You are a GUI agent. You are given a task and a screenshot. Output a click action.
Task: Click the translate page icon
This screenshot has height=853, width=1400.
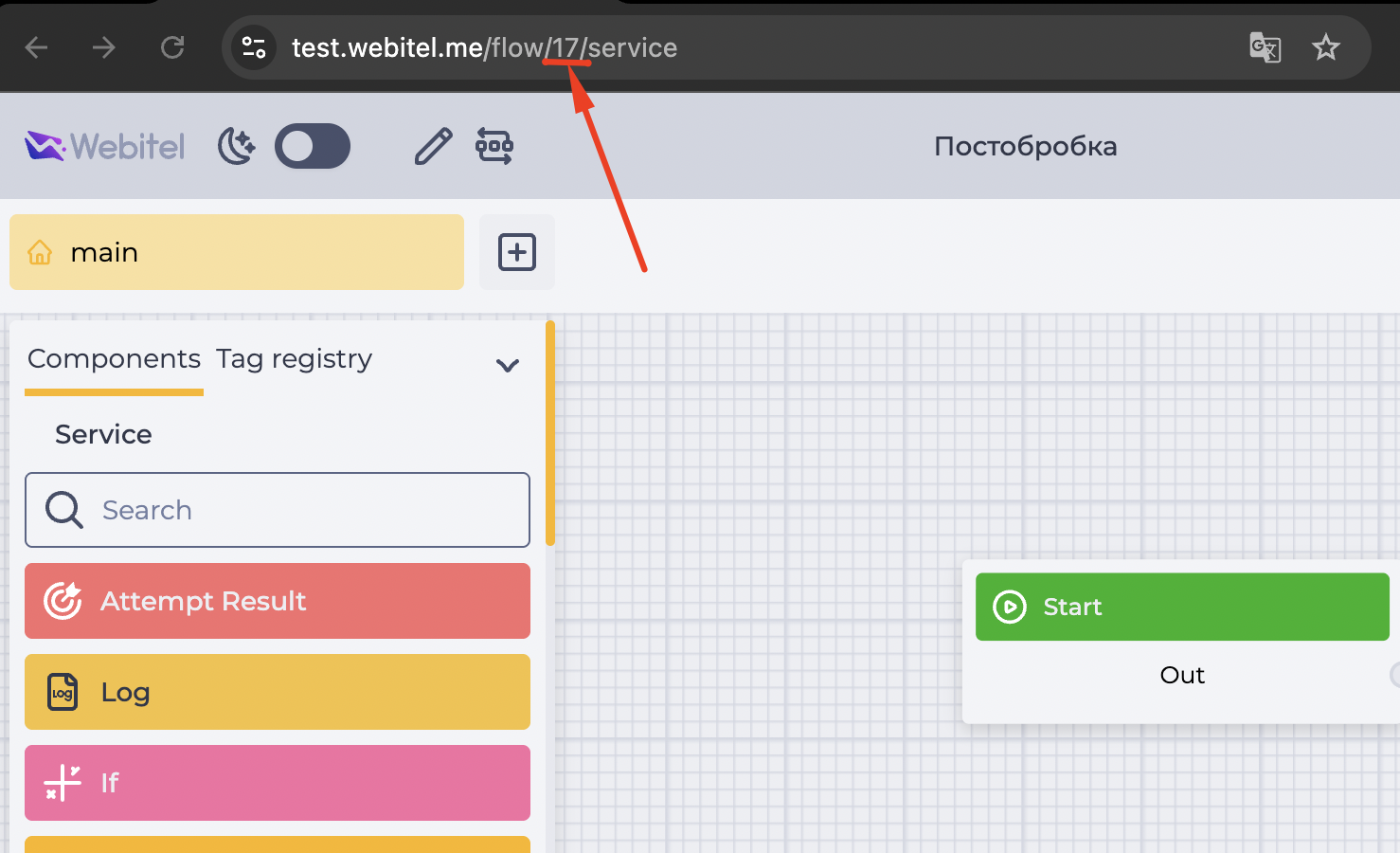click(x=1265, y=47)
